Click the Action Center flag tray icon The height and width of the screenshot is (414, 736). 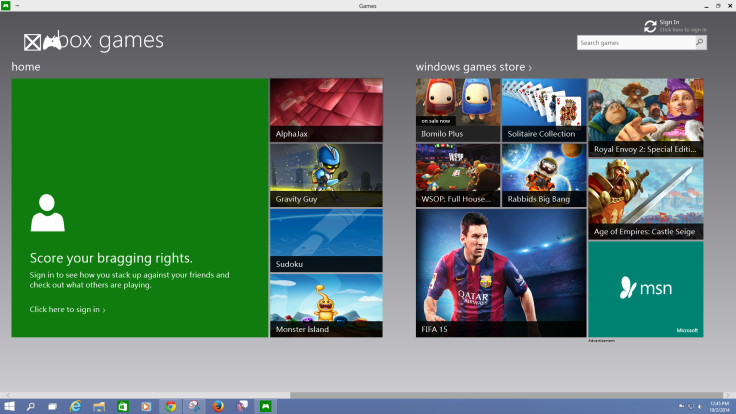[682, 406]
